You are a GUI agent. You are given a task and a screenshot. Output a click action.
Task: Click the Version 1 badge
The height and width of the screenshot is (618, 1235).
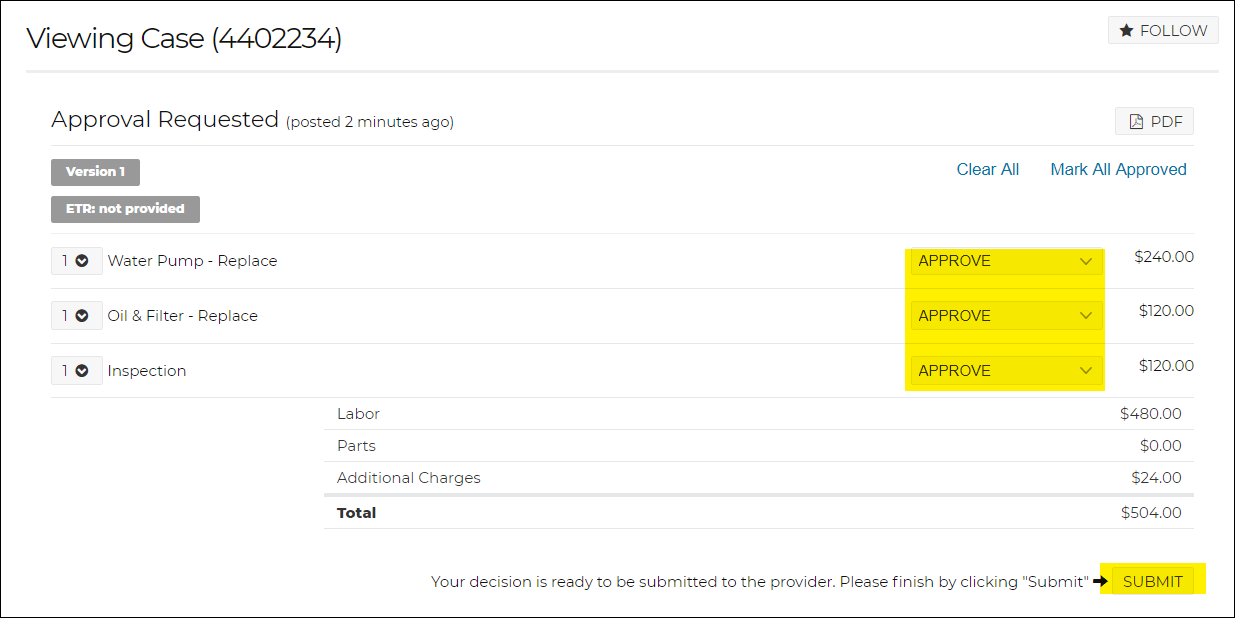pos(95,172)
